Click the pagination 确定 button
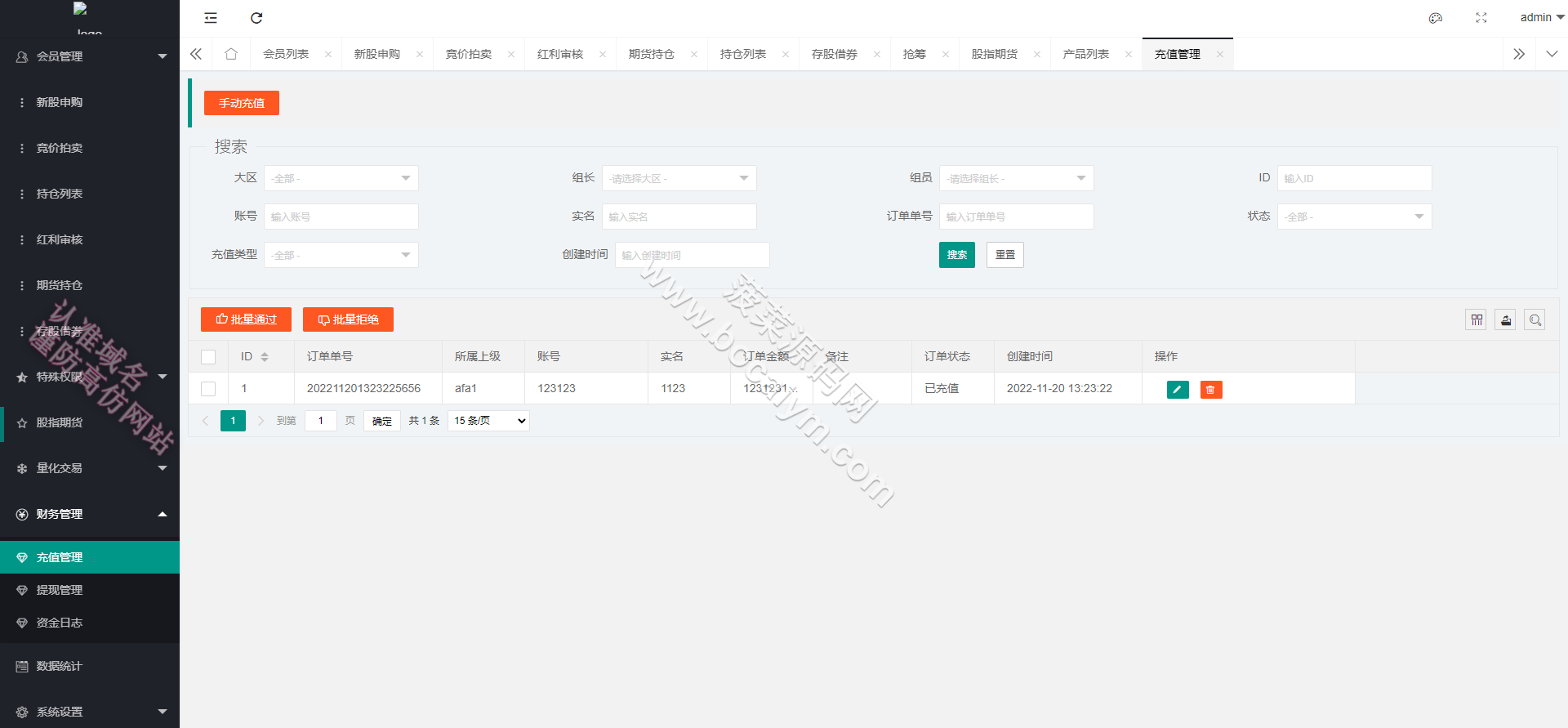This screenshot has width=1568, height=728. coord(382,421)
